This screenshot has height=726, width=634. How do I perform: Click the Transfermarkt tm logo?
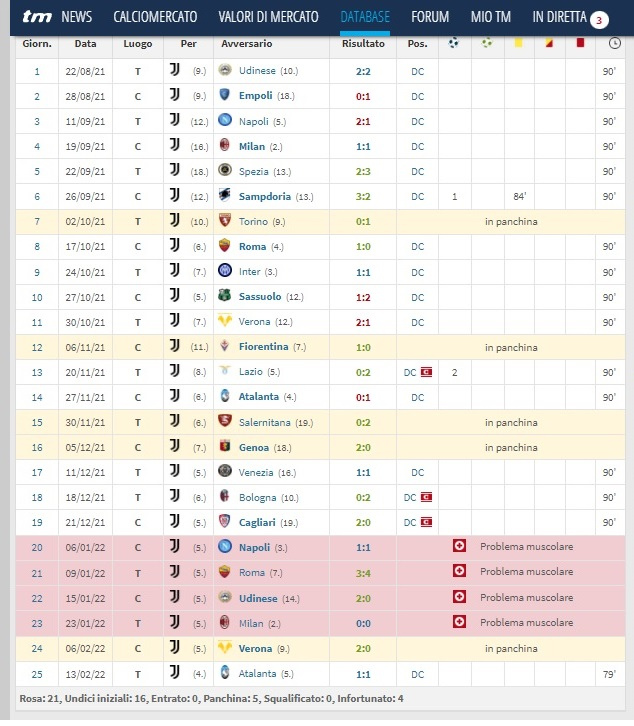[37, 17]
